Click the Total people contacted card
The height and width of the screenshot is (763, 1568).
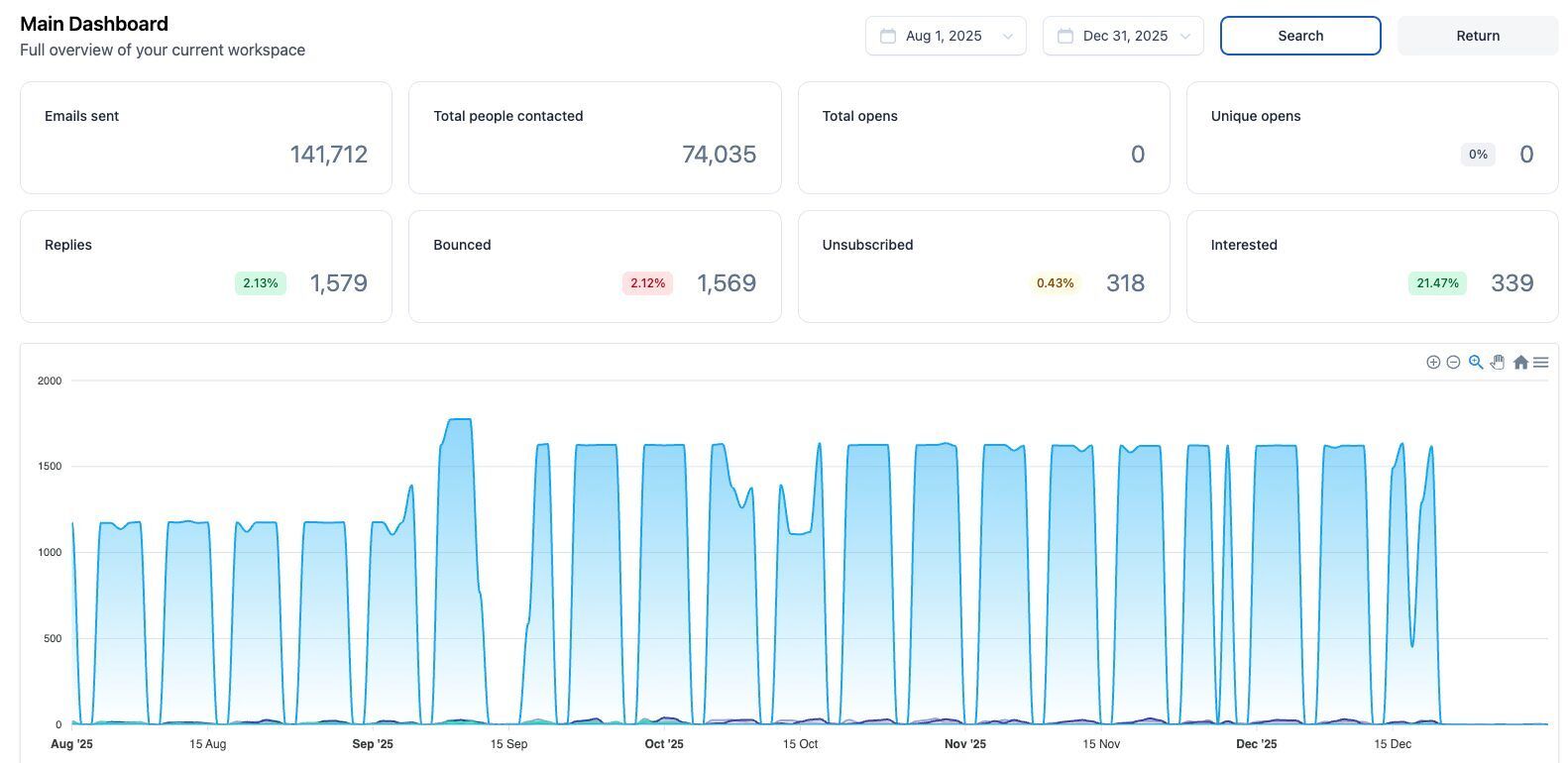click(595, 138)
